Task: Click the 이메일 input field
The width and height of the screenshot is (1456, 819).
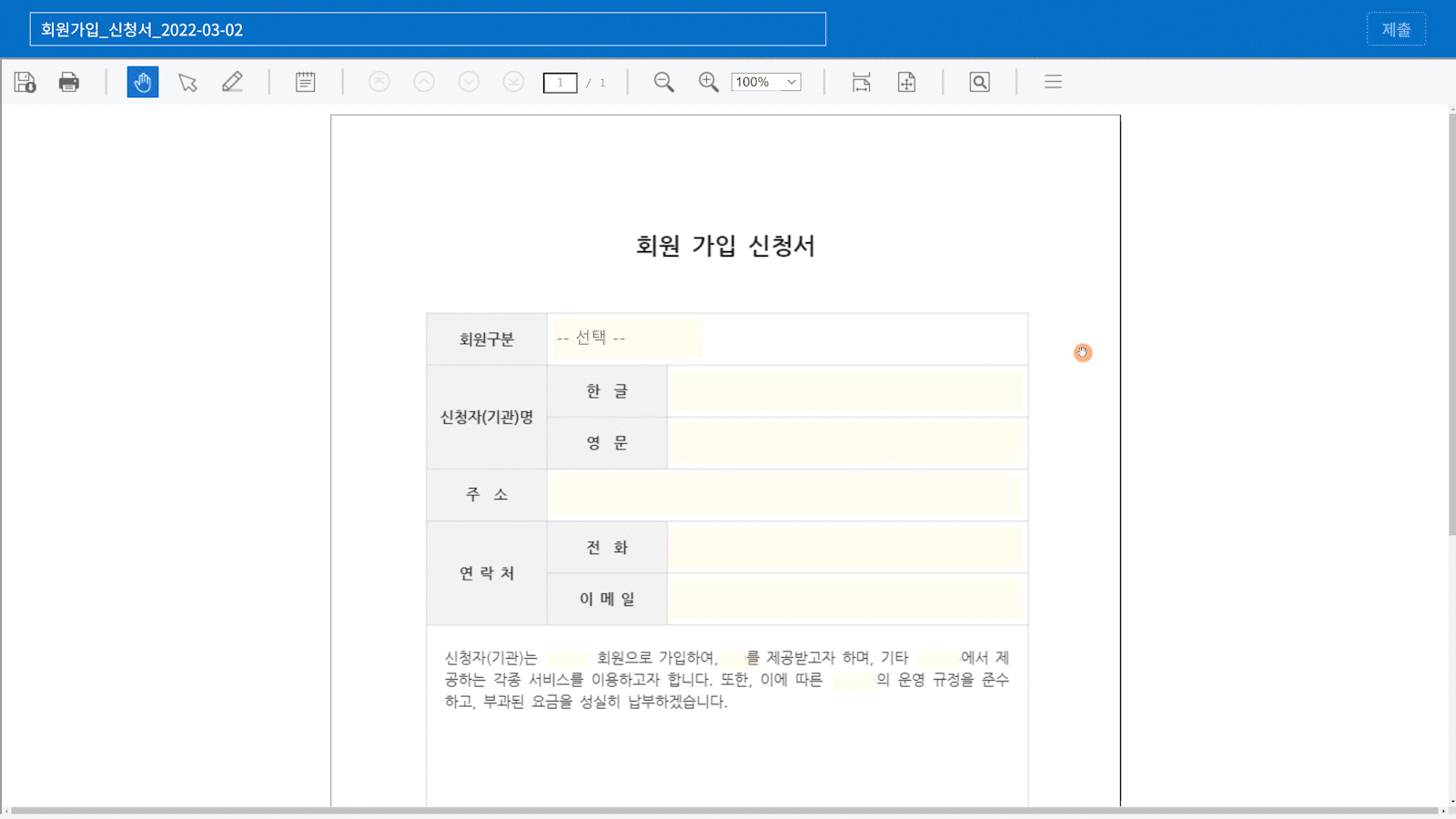Action: [x=846, y=599]
